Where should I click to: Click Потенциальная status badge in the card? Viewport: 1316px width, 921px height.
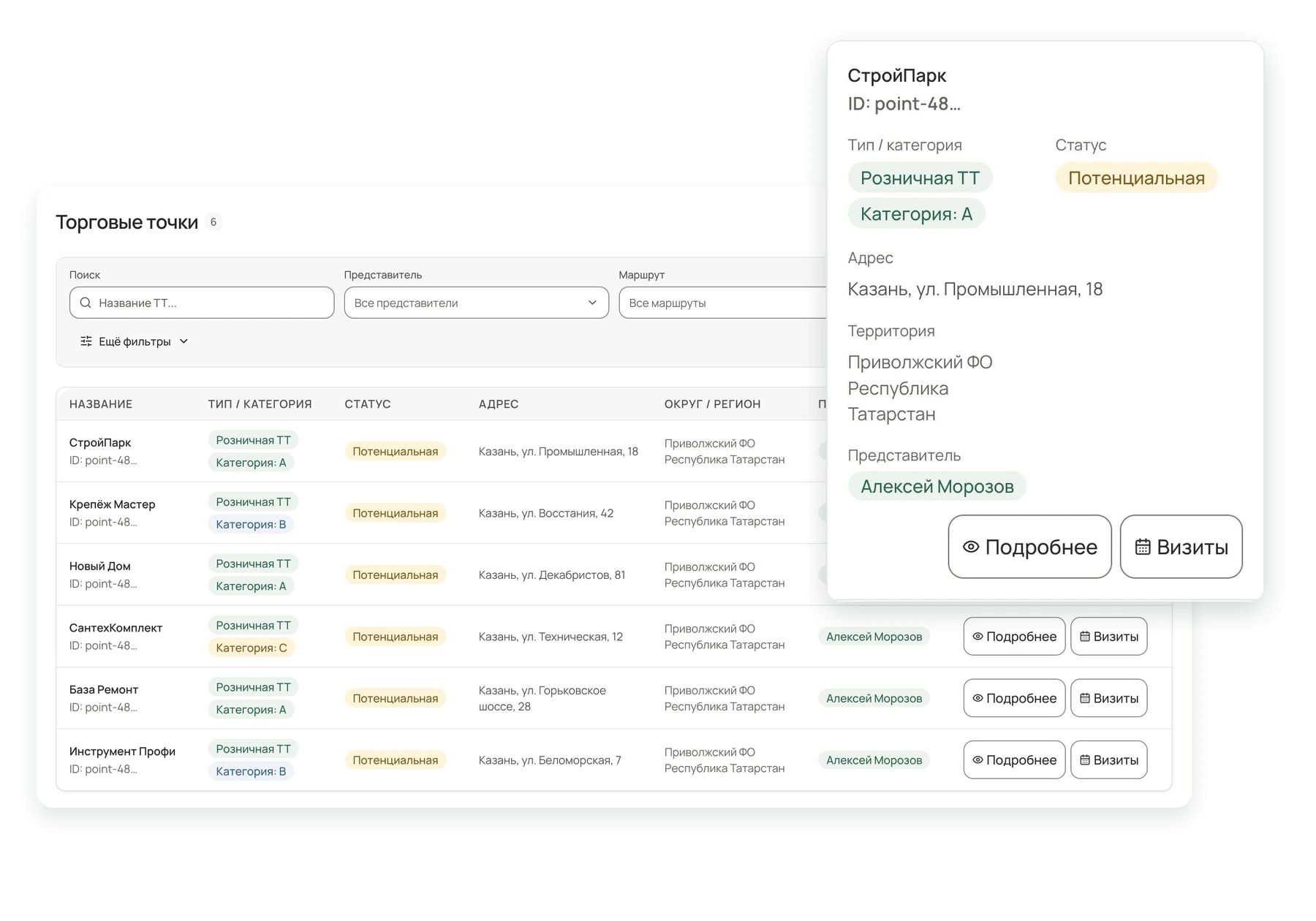[1136, 178]
